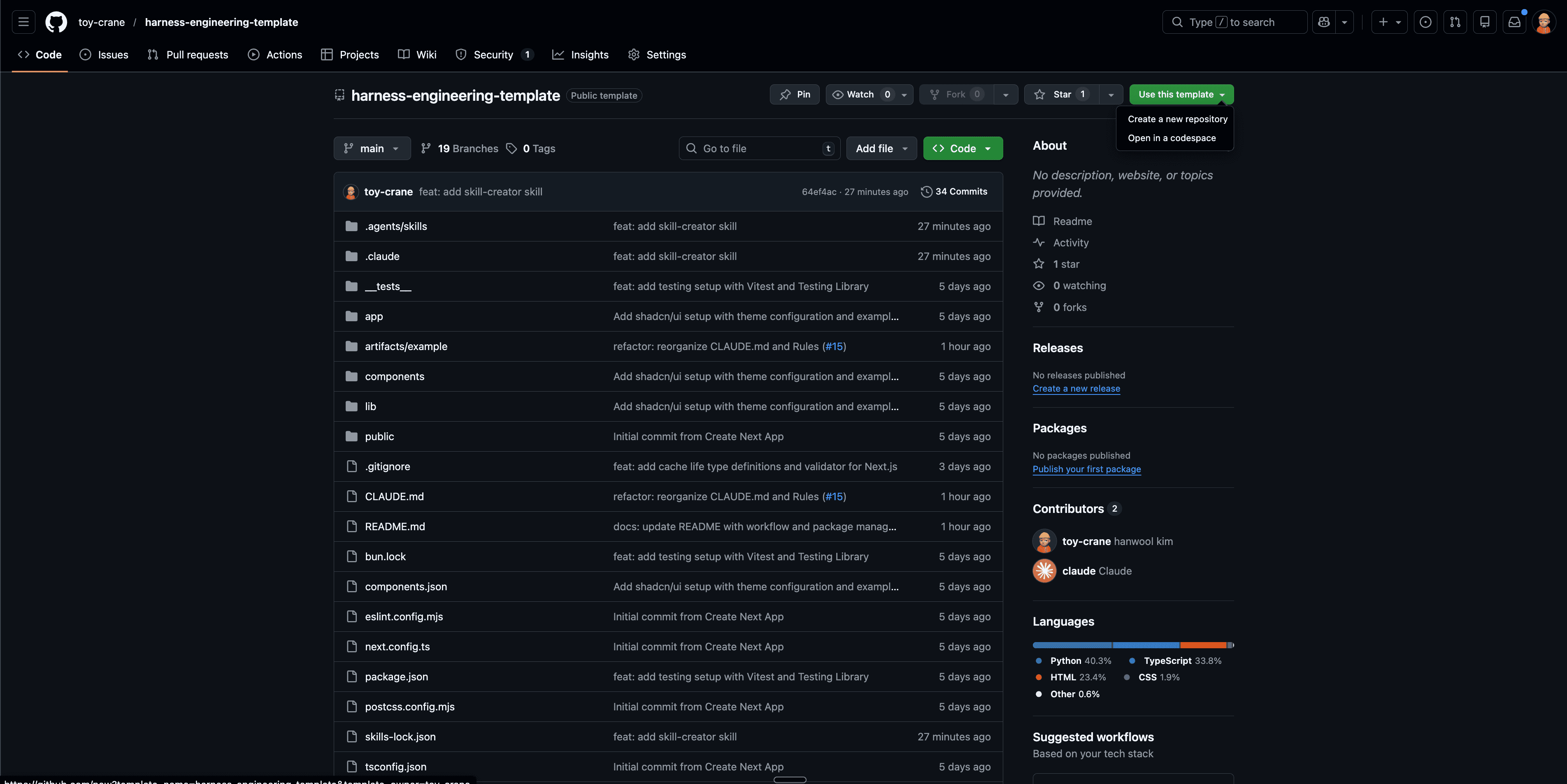Open the main branch selector dropdown
Viewport: 1567px width, 784px height.
tap(372, 148)
